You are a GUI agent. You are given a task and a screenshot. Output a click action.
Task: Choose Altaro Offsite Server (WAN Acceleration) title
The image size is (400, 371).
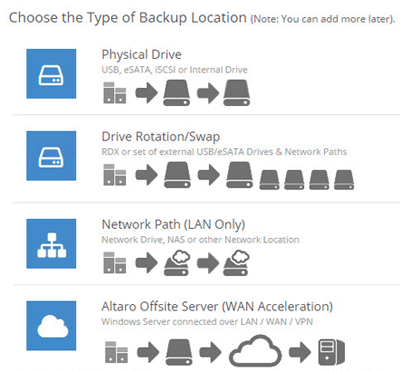pyautogui.click(x=217, y=307)
